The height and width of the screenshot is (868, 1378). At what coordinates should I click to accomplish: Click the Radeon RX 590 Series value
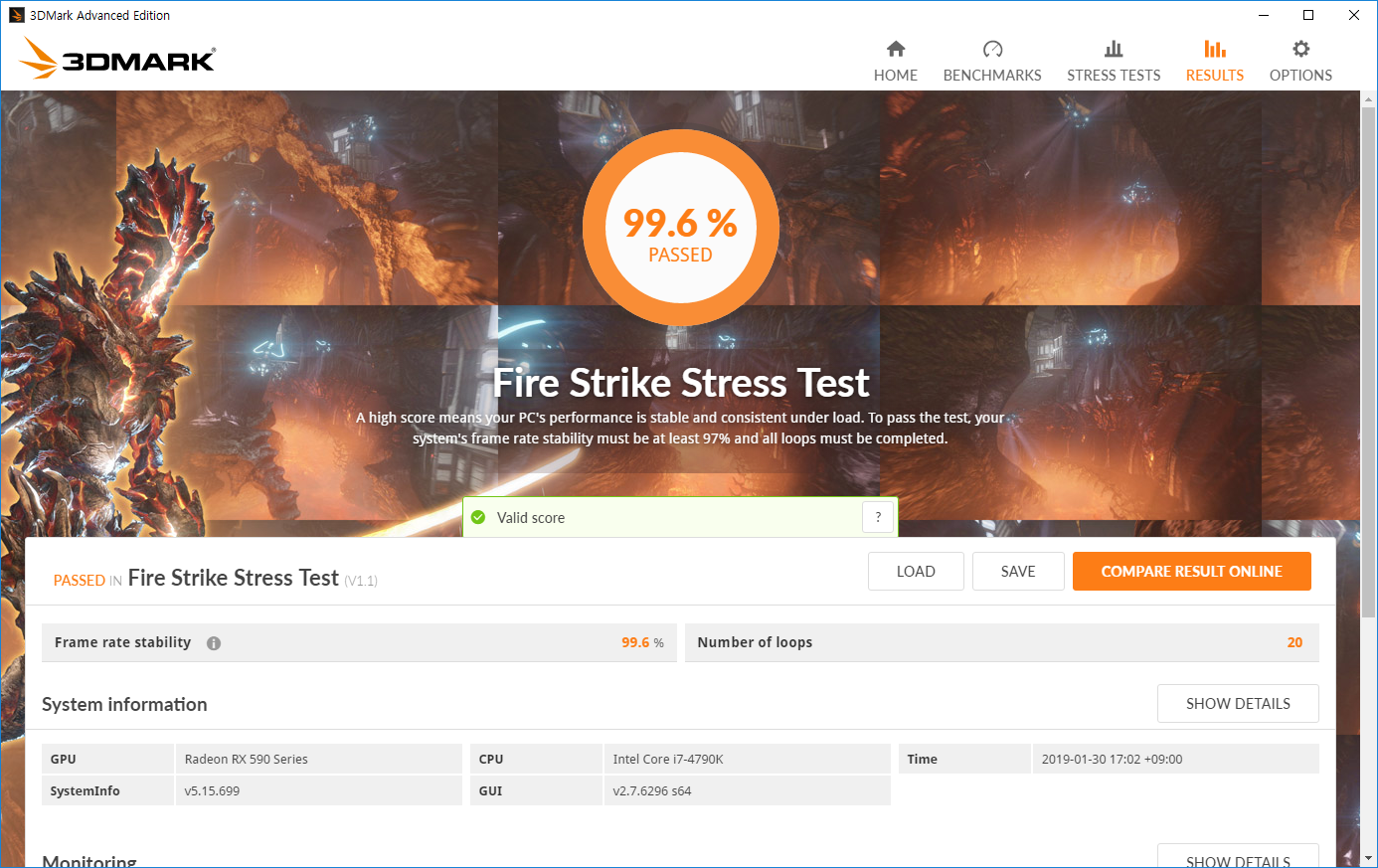tap(247, 759)
